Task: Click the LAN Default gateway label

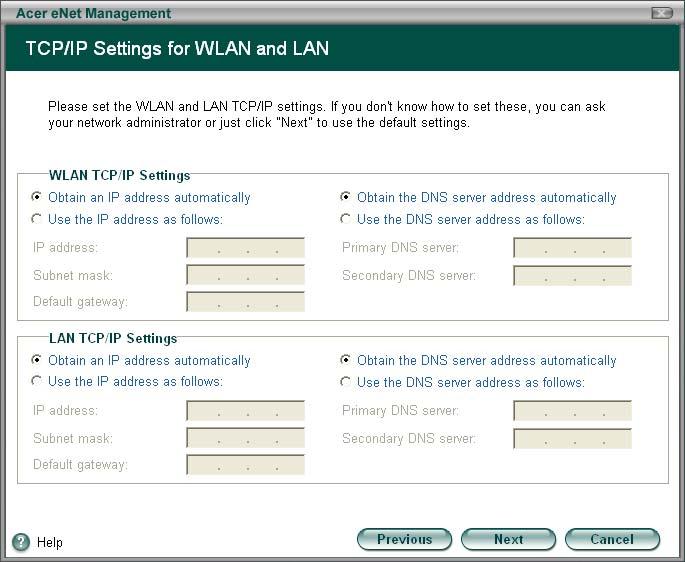Action: point(80,465)
